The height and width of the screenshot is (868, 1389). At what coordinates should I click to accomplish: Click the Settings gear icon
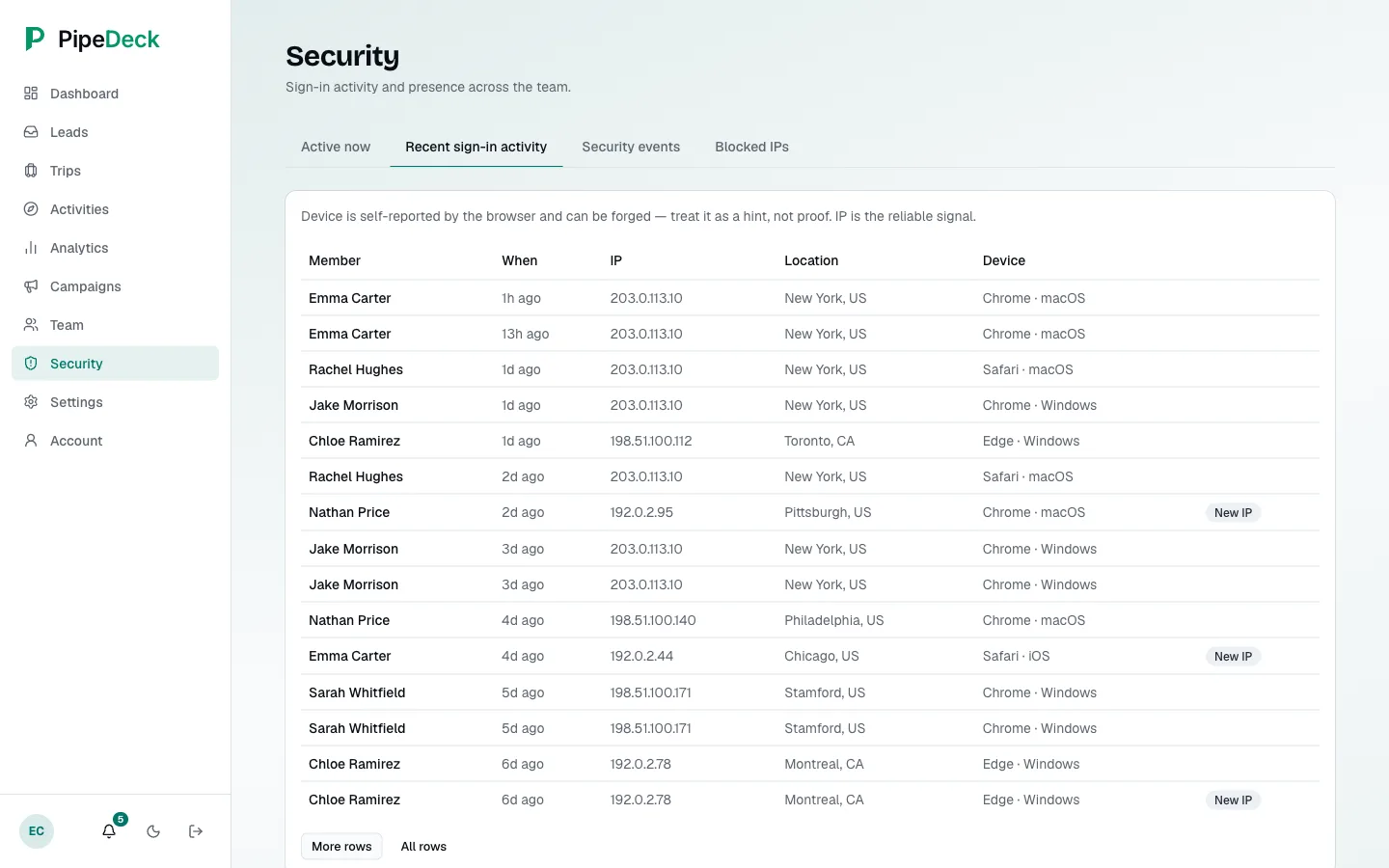31,402
